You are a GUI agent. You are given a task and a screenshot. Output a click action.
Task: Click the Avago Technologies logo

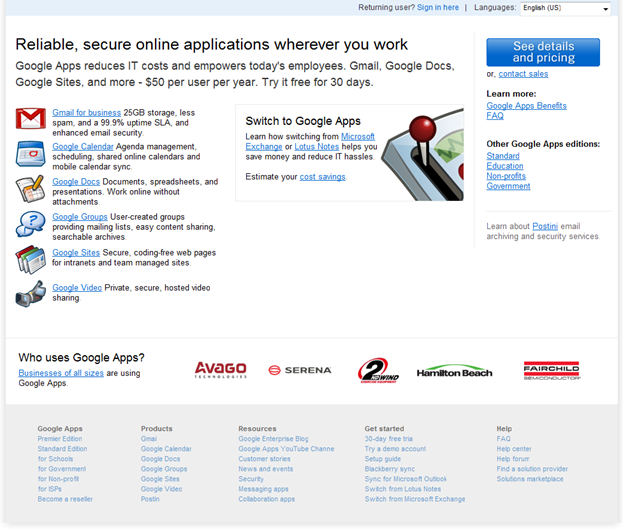[221, 370]
